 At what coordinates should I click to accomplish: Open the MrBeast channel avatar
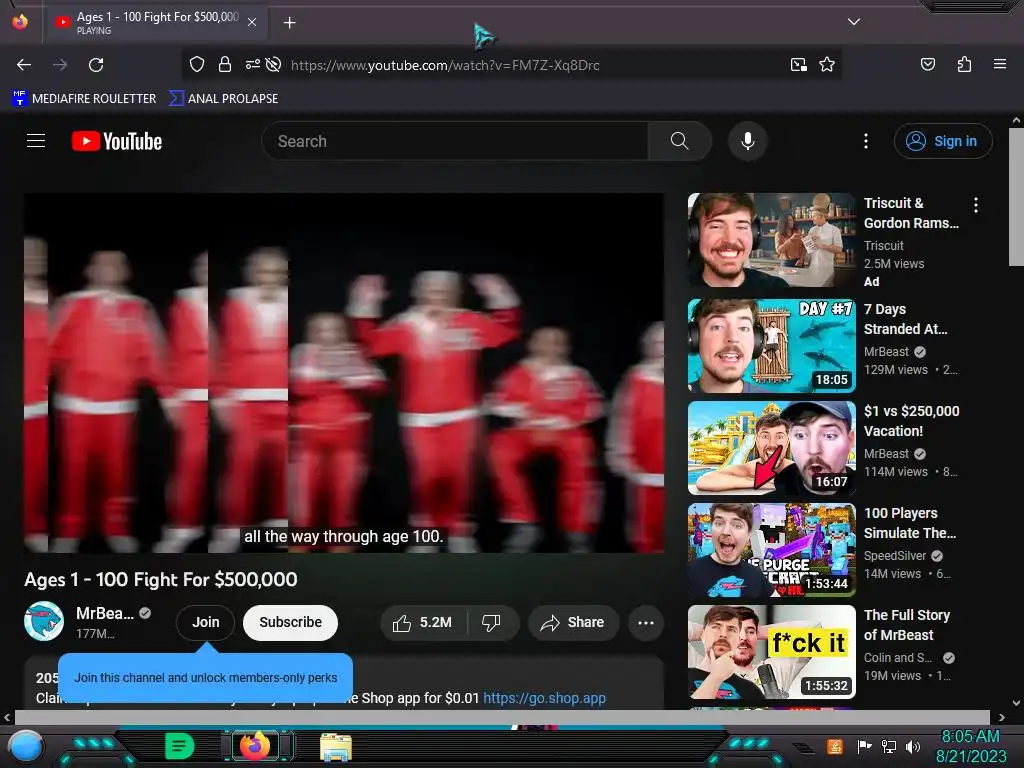(x=44, y=621)
